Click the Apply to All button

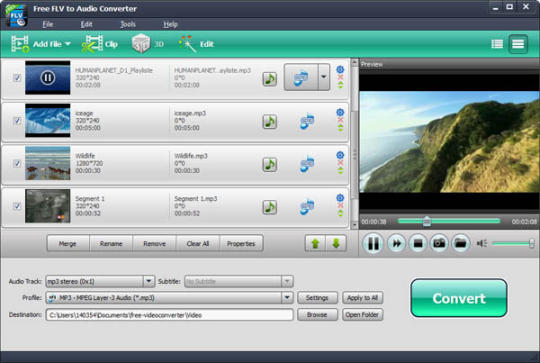click(x=362, y=298)
